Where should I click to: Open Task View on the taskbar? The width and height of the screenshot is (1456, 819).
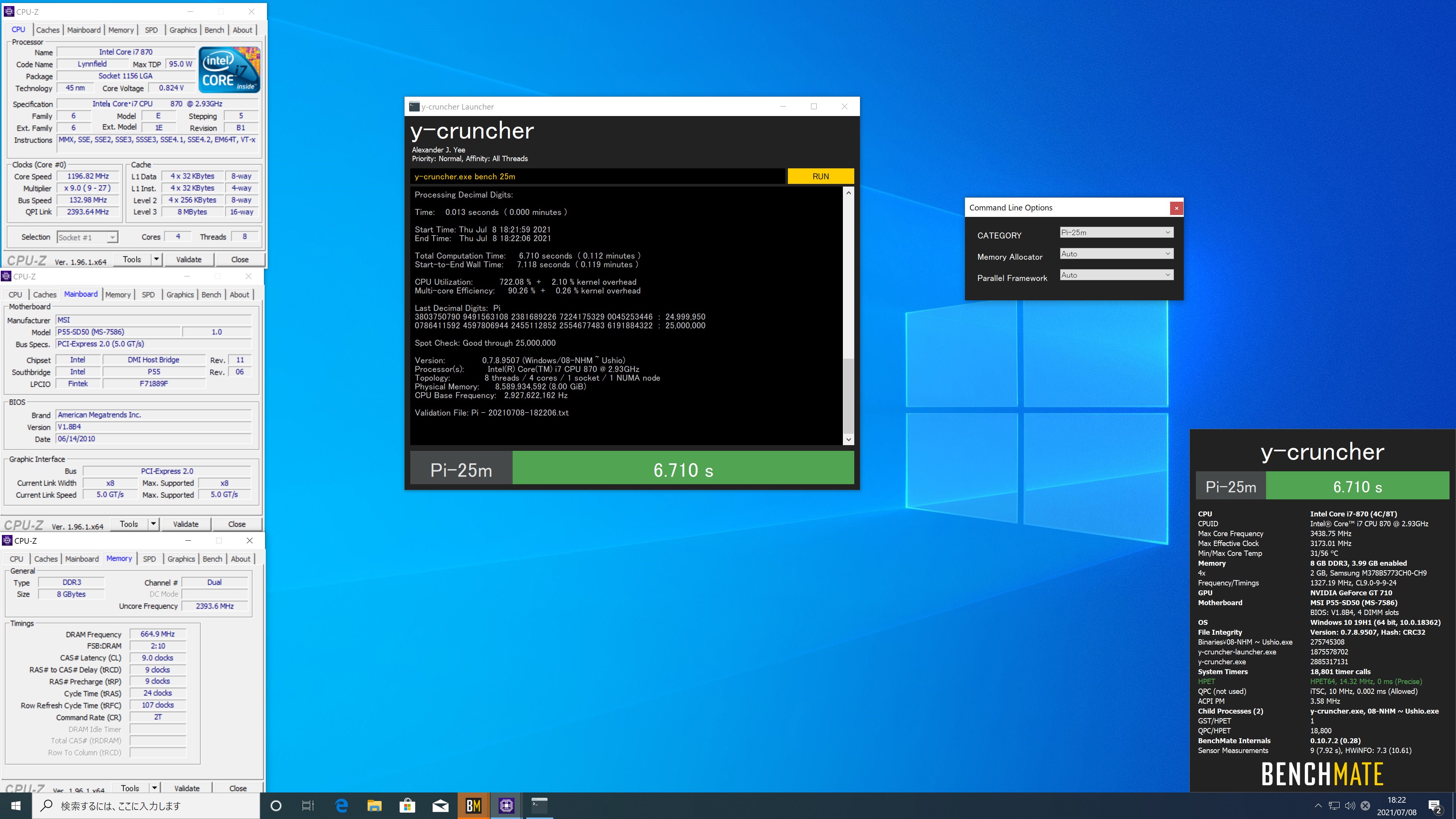[308, 805]
